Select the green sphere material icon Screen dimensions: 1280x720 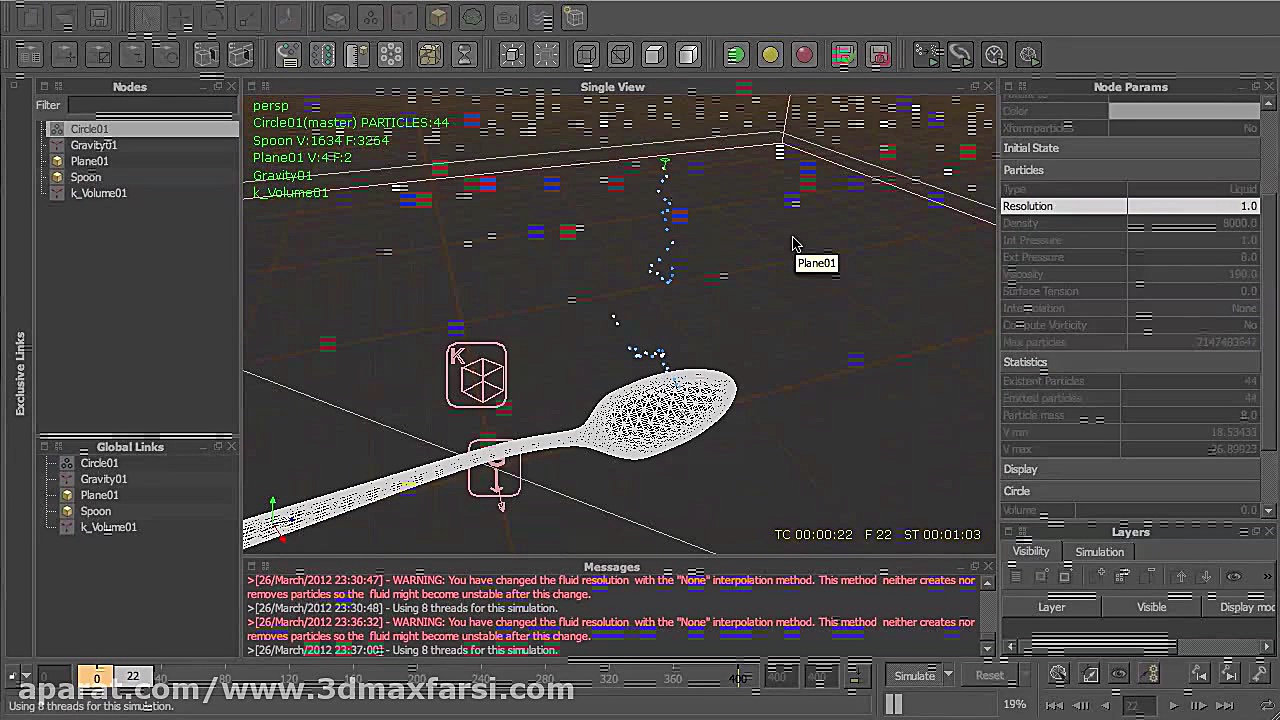click(736, 55)
